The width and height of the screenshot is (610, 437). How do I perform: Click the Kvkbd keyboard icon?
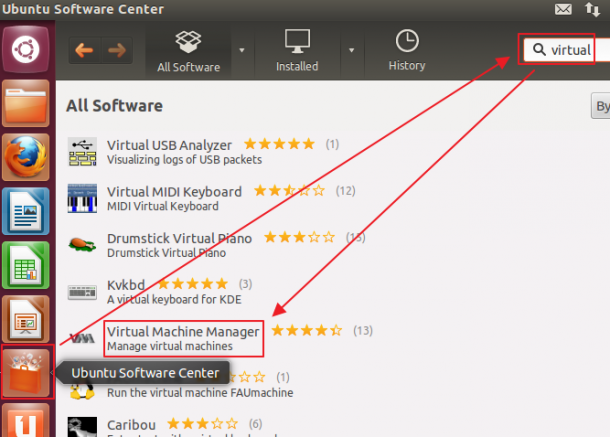coord(82,292)
